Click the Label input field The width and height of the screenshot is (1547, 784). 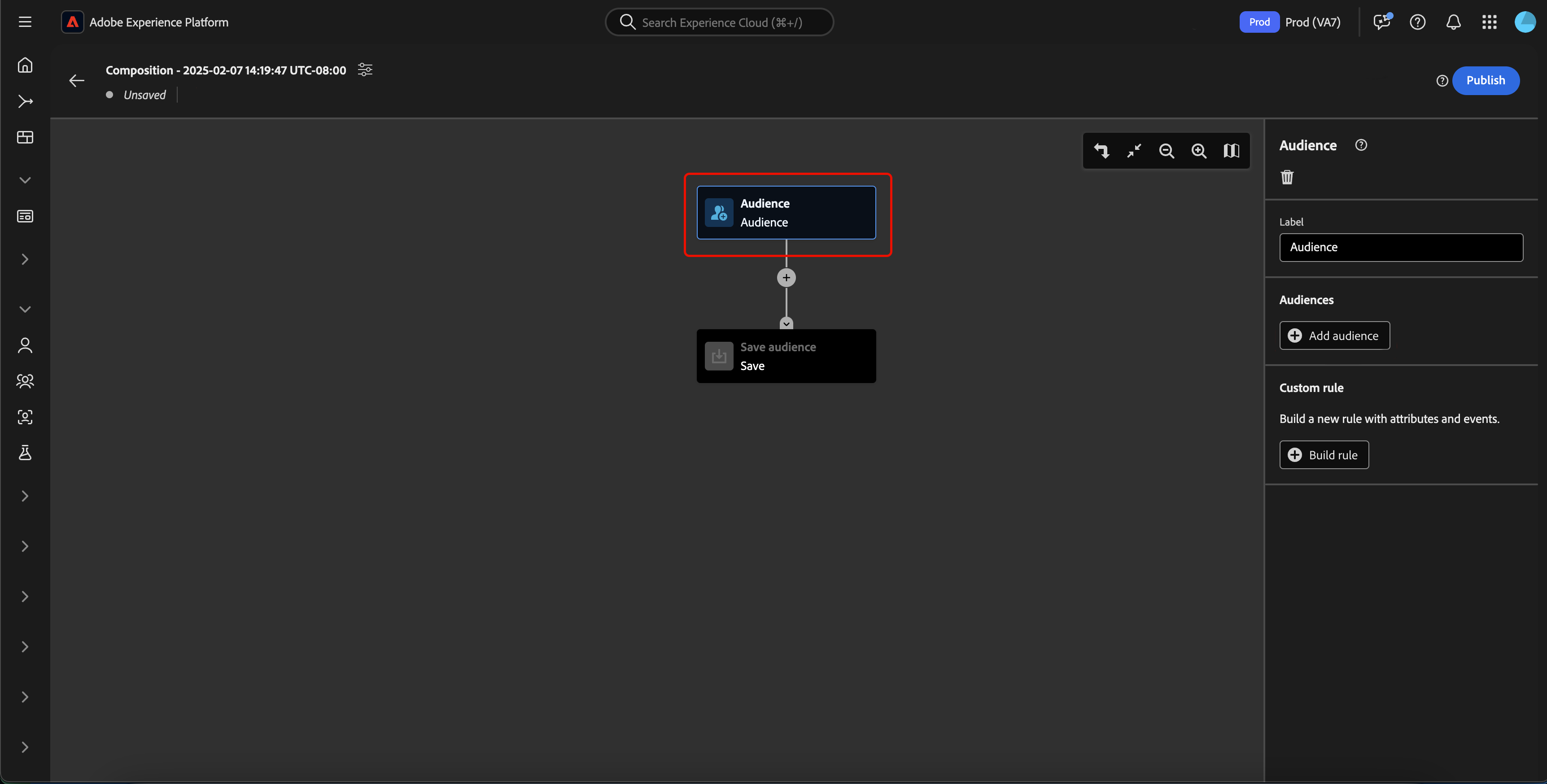pyautogui.click(x=1400, y=247)
